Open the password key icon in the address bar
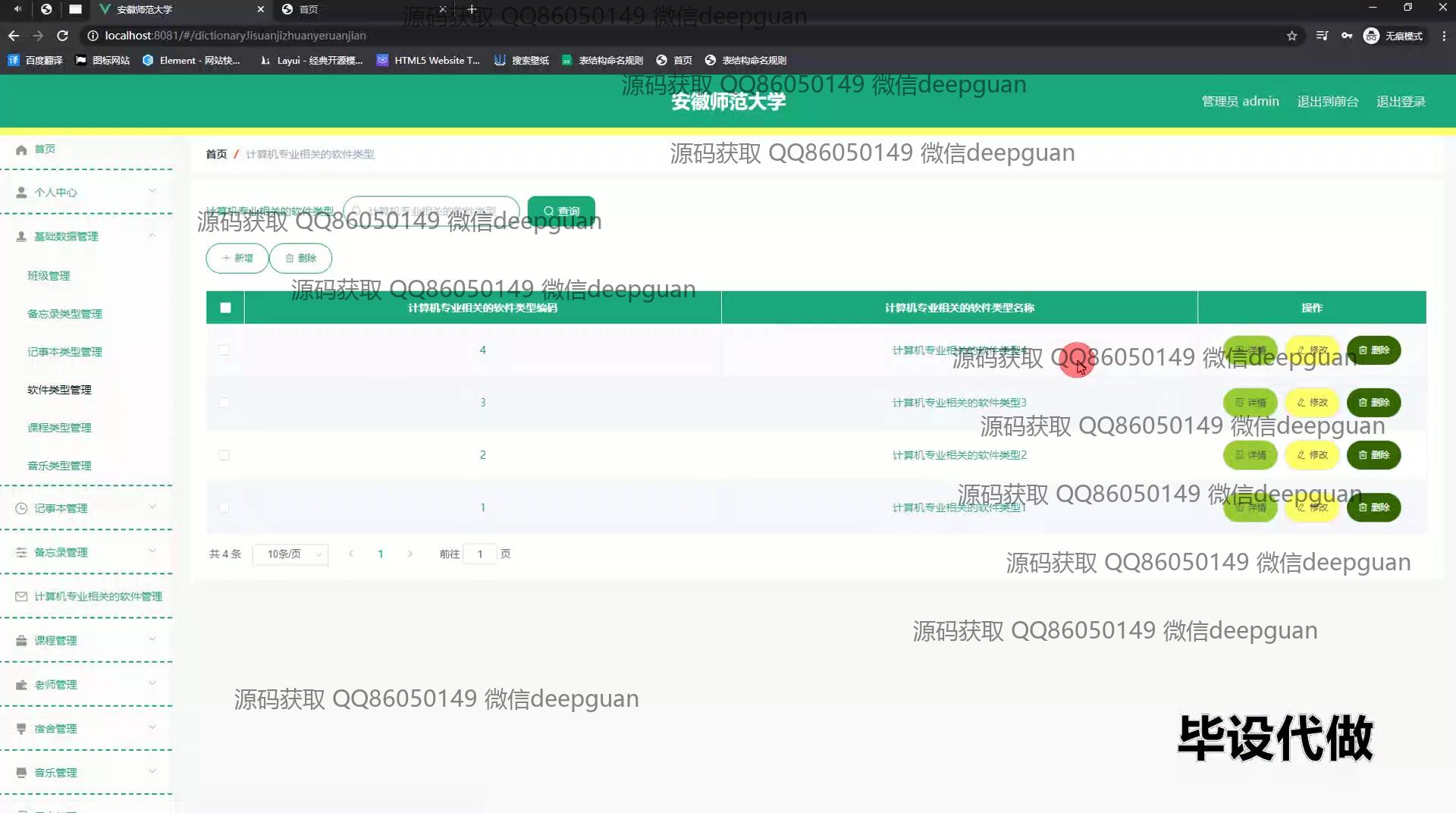 coord(1346,36)
